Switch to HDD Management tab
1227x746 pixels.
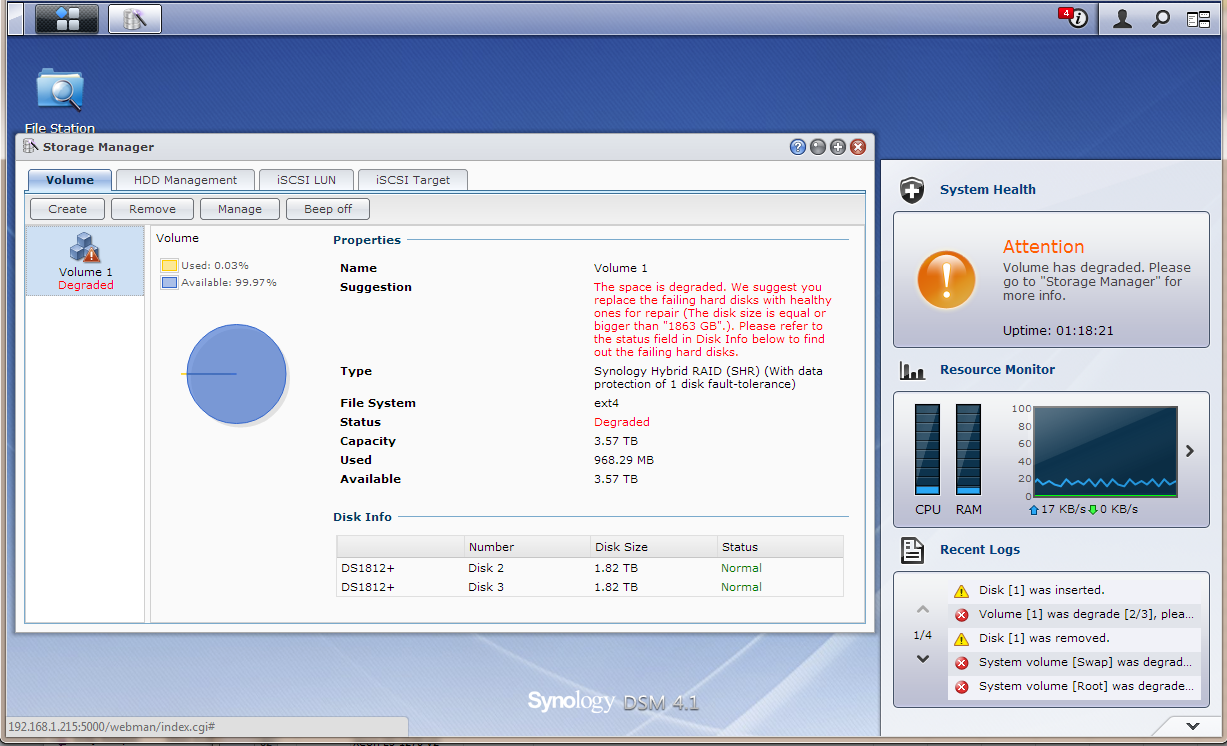coord(185,180)
